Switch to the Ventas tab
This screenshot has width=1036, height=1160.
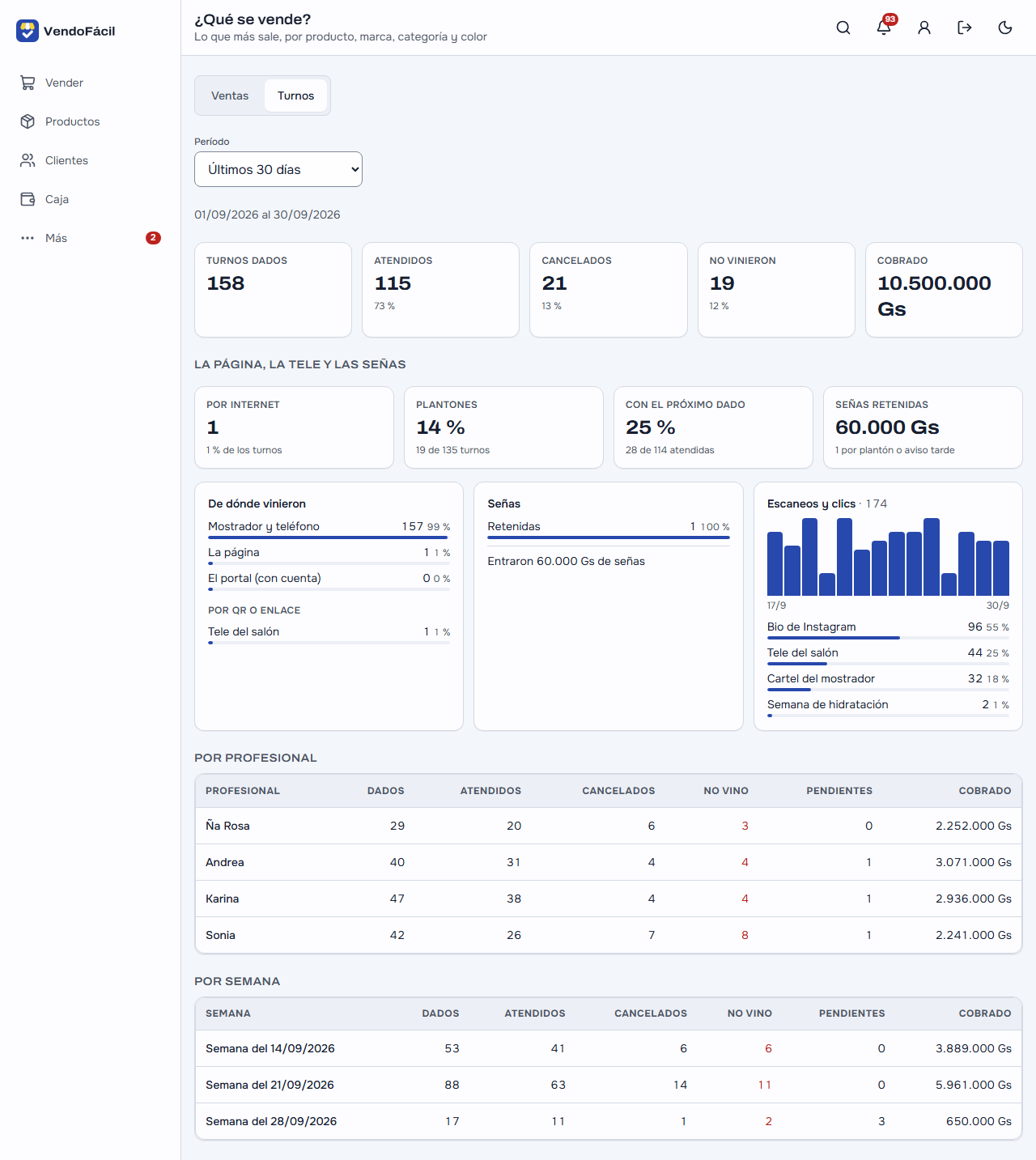pyautogui.click(x=230, y=96)
